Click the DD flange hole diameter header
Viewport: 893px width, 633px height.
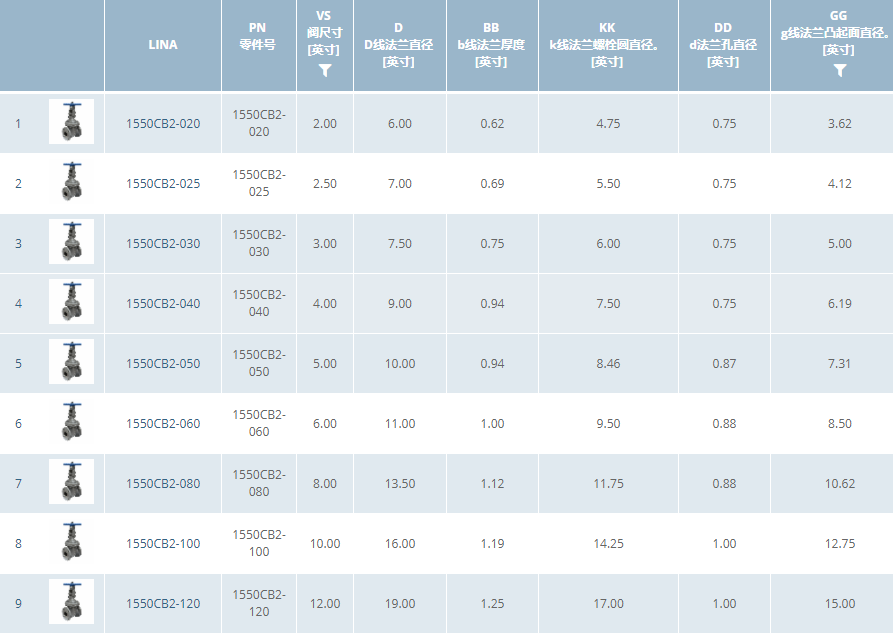click(723, 44)
